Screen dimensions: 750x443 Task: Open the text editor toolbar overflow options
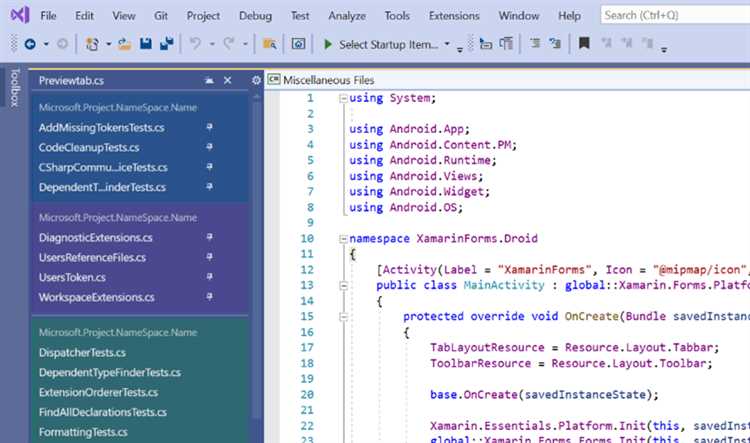click(x=664, y=49)
